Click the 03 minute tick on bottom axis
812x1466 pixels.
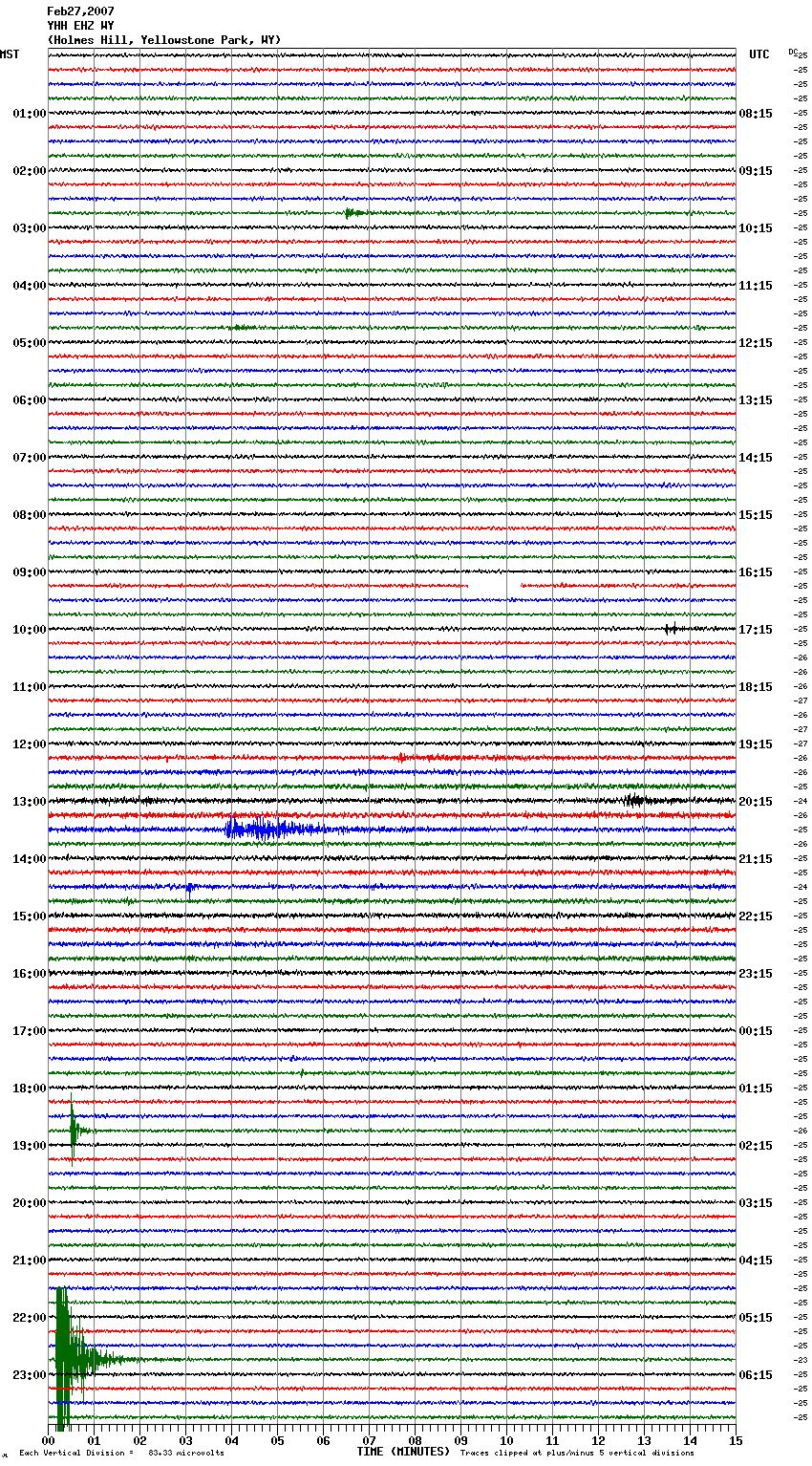click(185, 1440)
